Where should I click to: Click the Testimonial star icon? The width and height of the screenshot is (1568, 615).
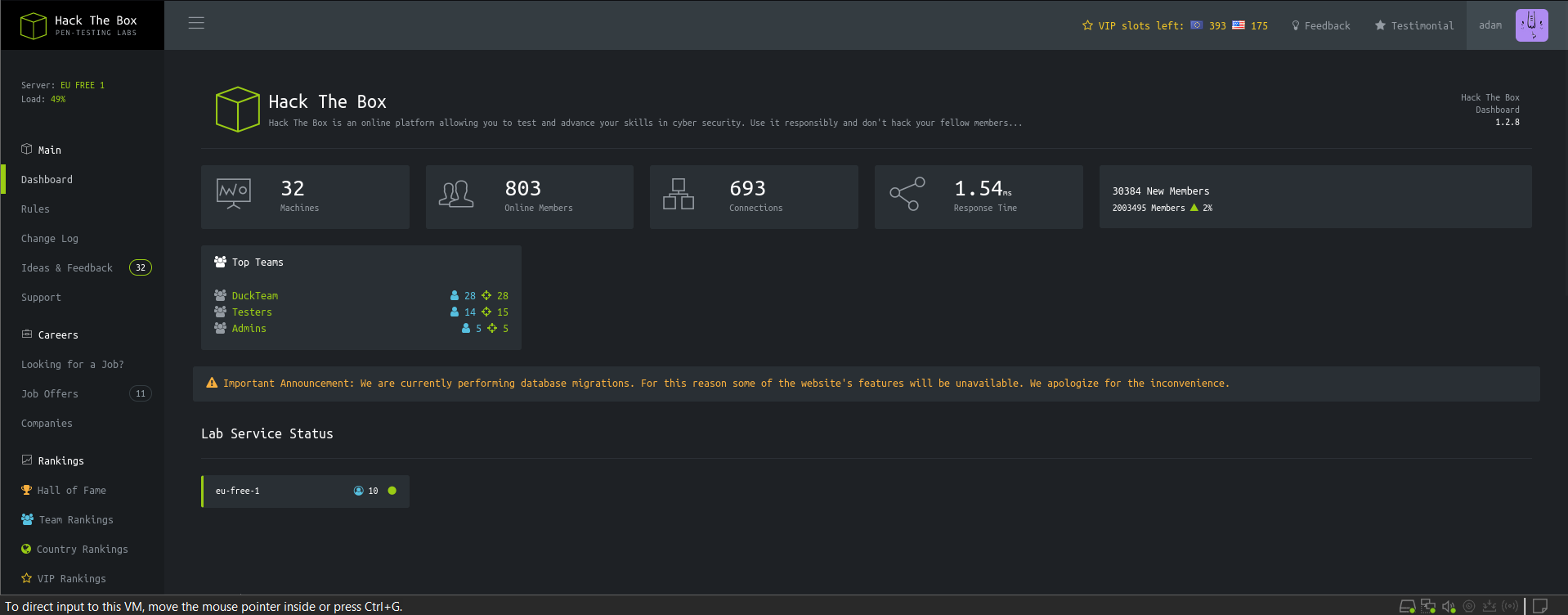point(1380,25)
